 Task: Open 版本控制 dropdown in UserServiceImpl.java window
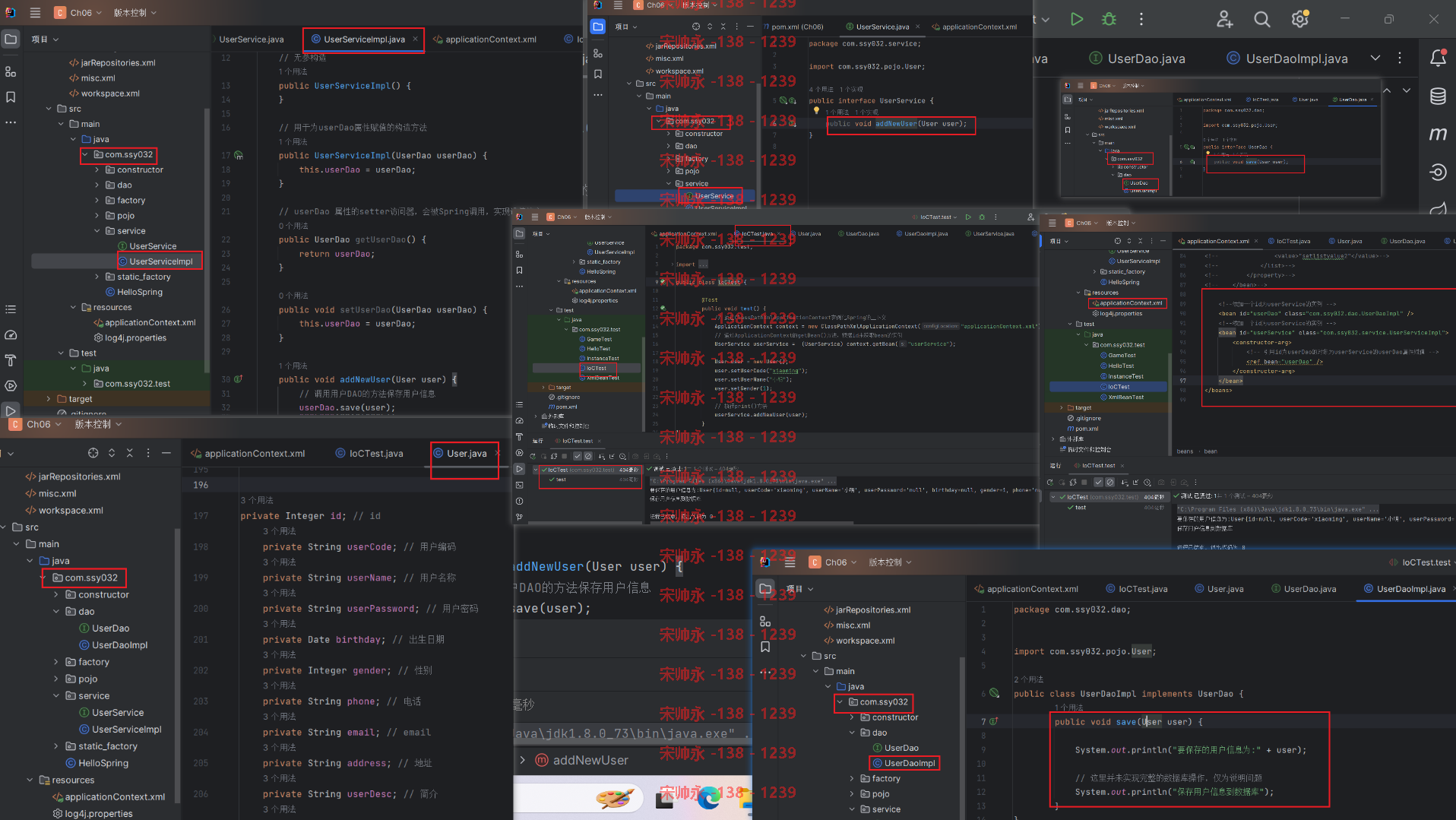pos(135,13)
